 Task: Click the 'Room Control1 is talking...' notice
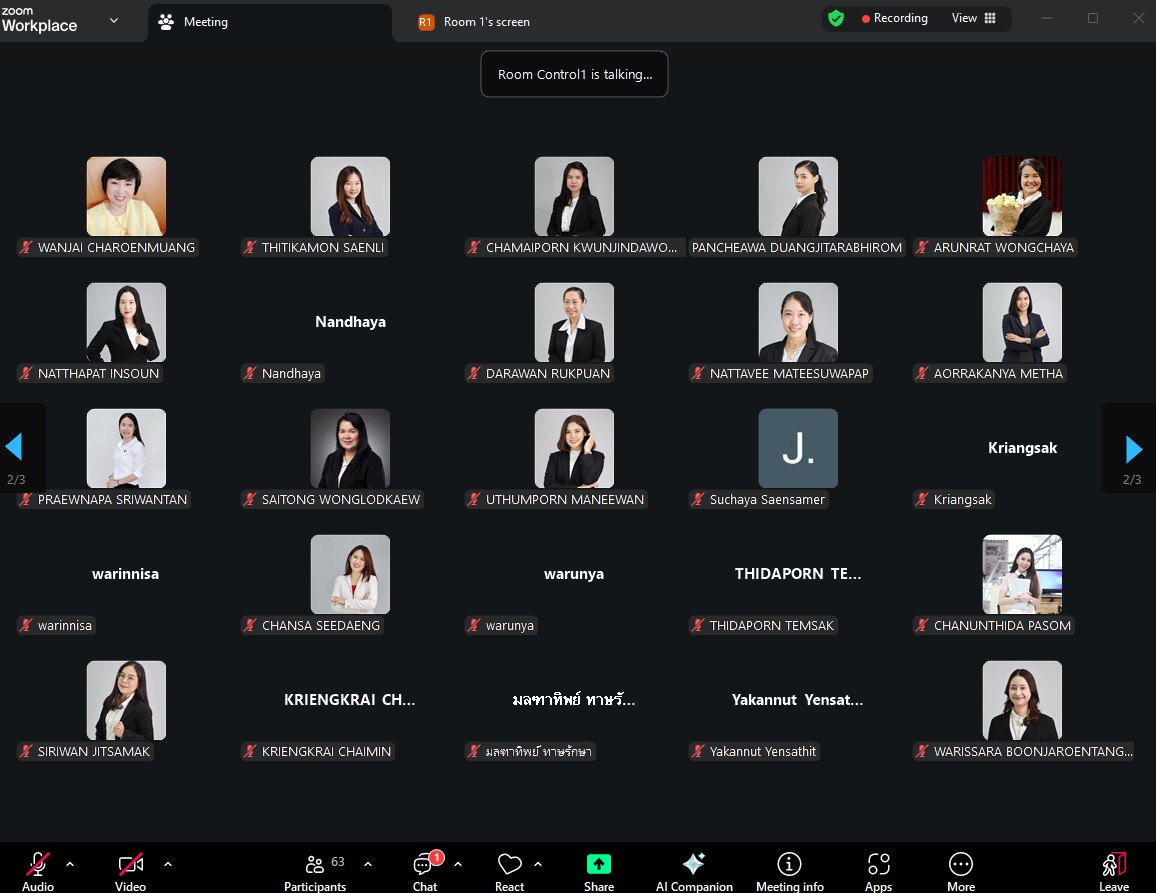click(574, 74)
